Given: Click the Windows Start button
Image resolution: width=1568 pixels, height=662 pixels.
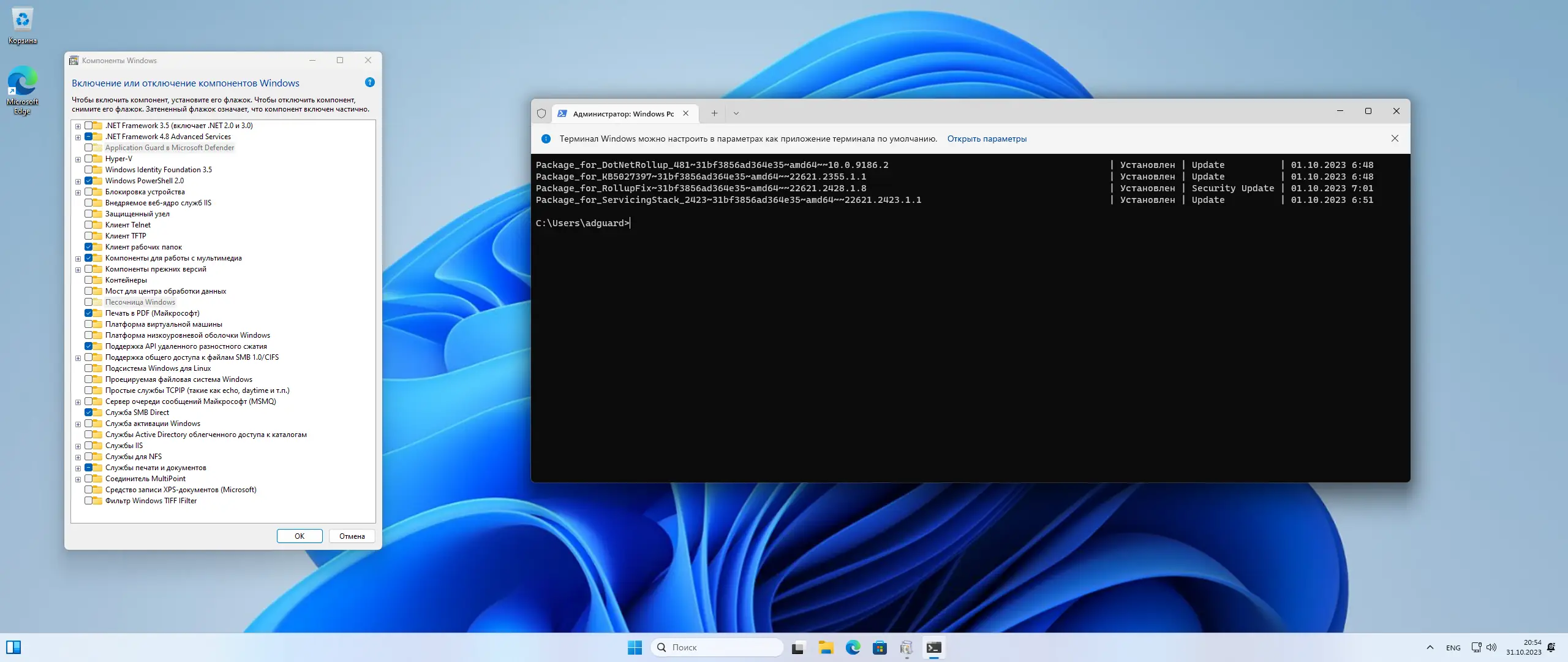Looking at the screenshot, I should click(635, 647).
